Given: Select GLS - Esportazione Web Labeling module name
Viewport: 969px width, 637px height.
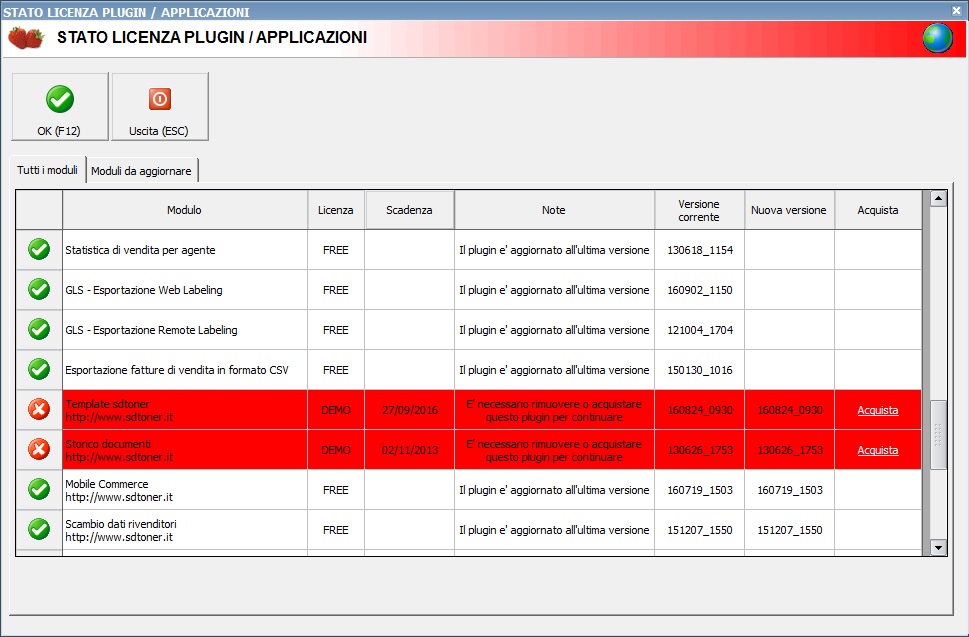Looking at the screenshot, I should (144, 290).
